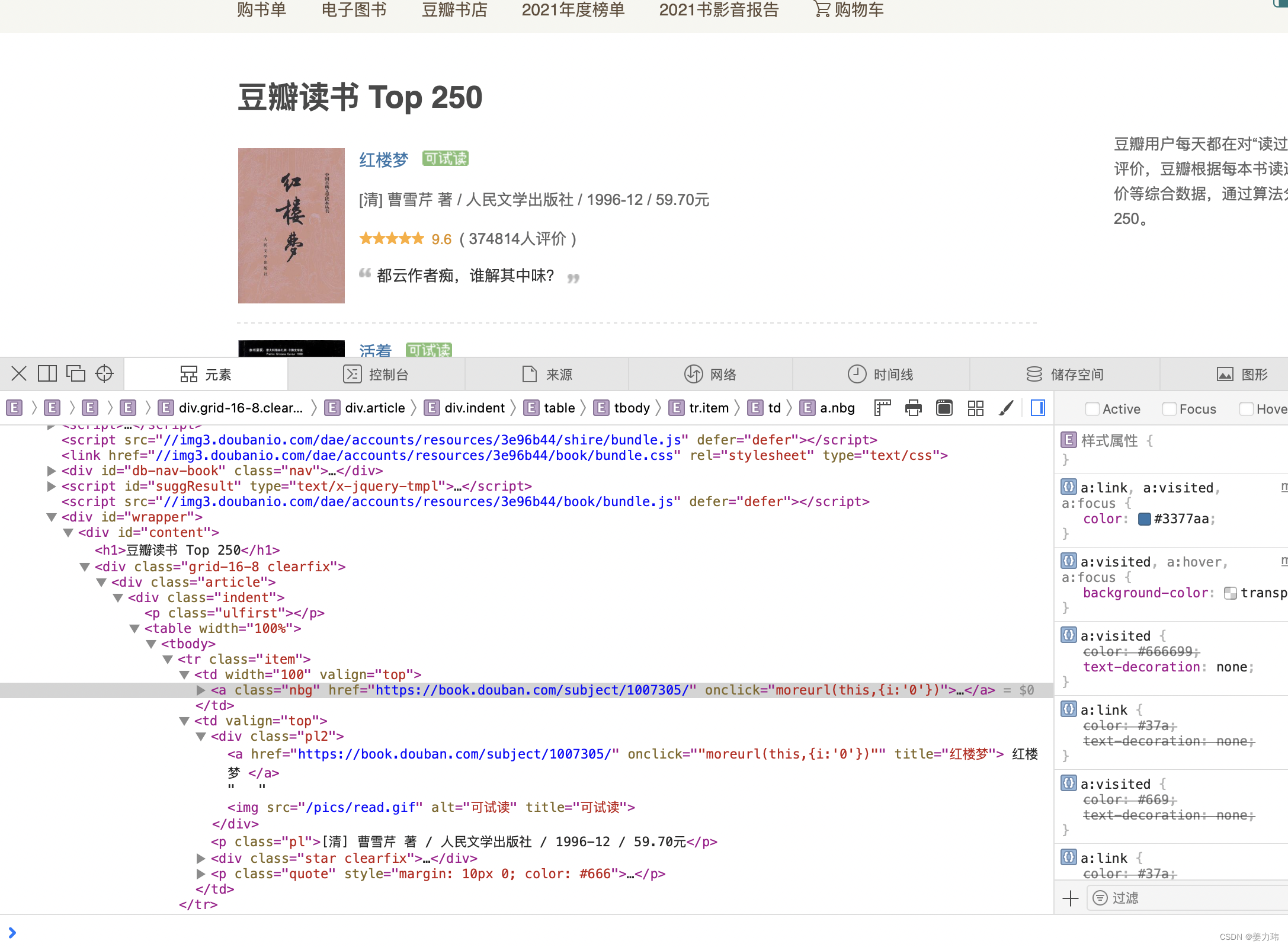The image size is (1288, 947).
Task: Click the 样式属性 element icon
Action: 1068,440
